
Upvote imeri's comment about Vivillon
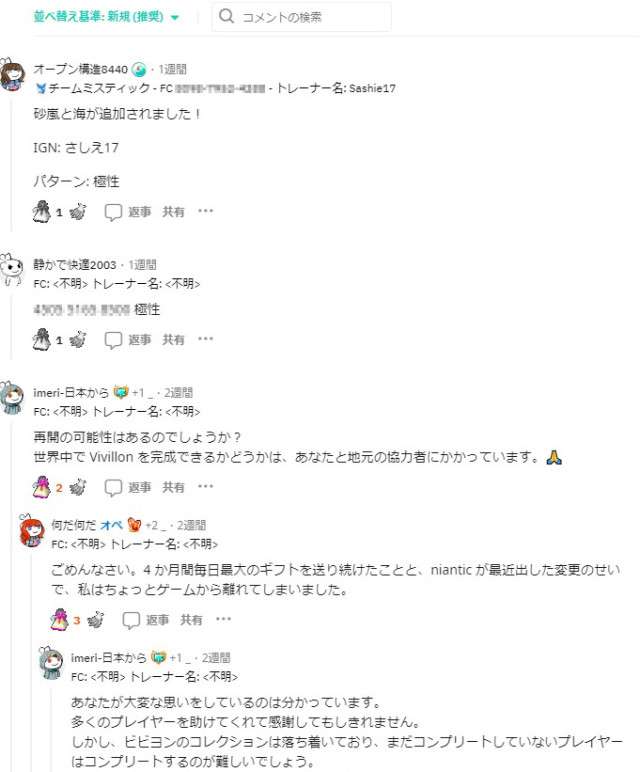pyautogui.click(x=42, y=487)
